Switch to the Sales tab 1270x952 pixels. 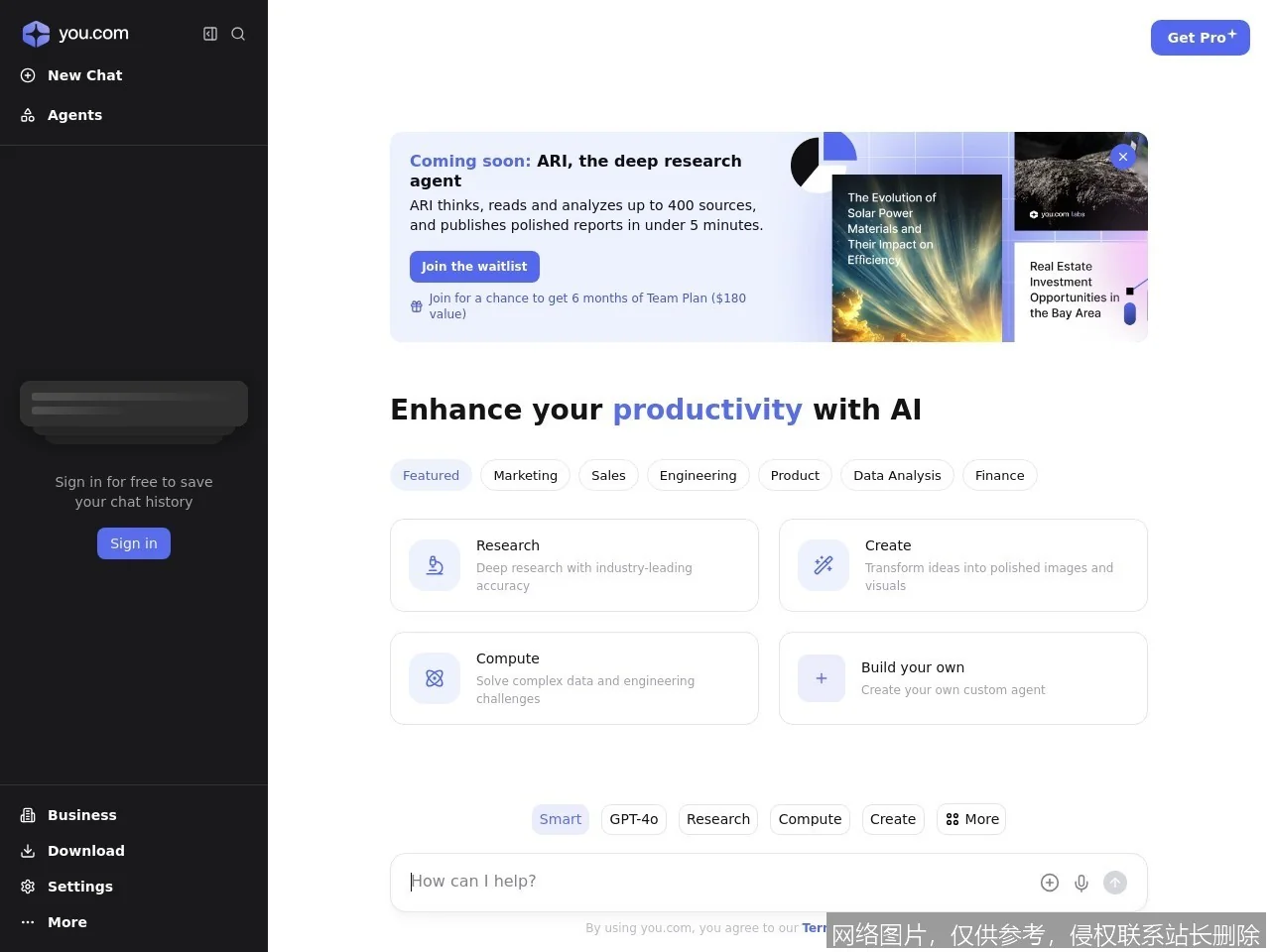pyautogui.click(x=608, y=475)
